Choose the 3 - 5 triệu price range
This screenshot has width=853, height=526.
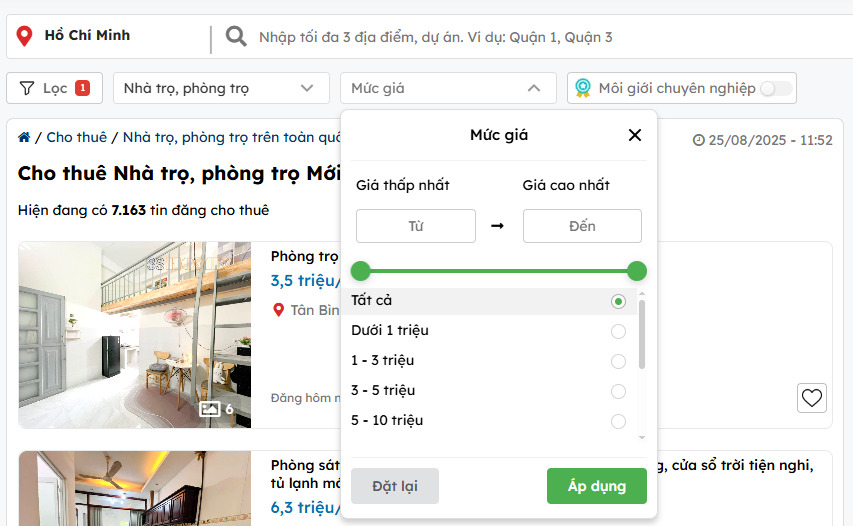[x=618, y=391]
